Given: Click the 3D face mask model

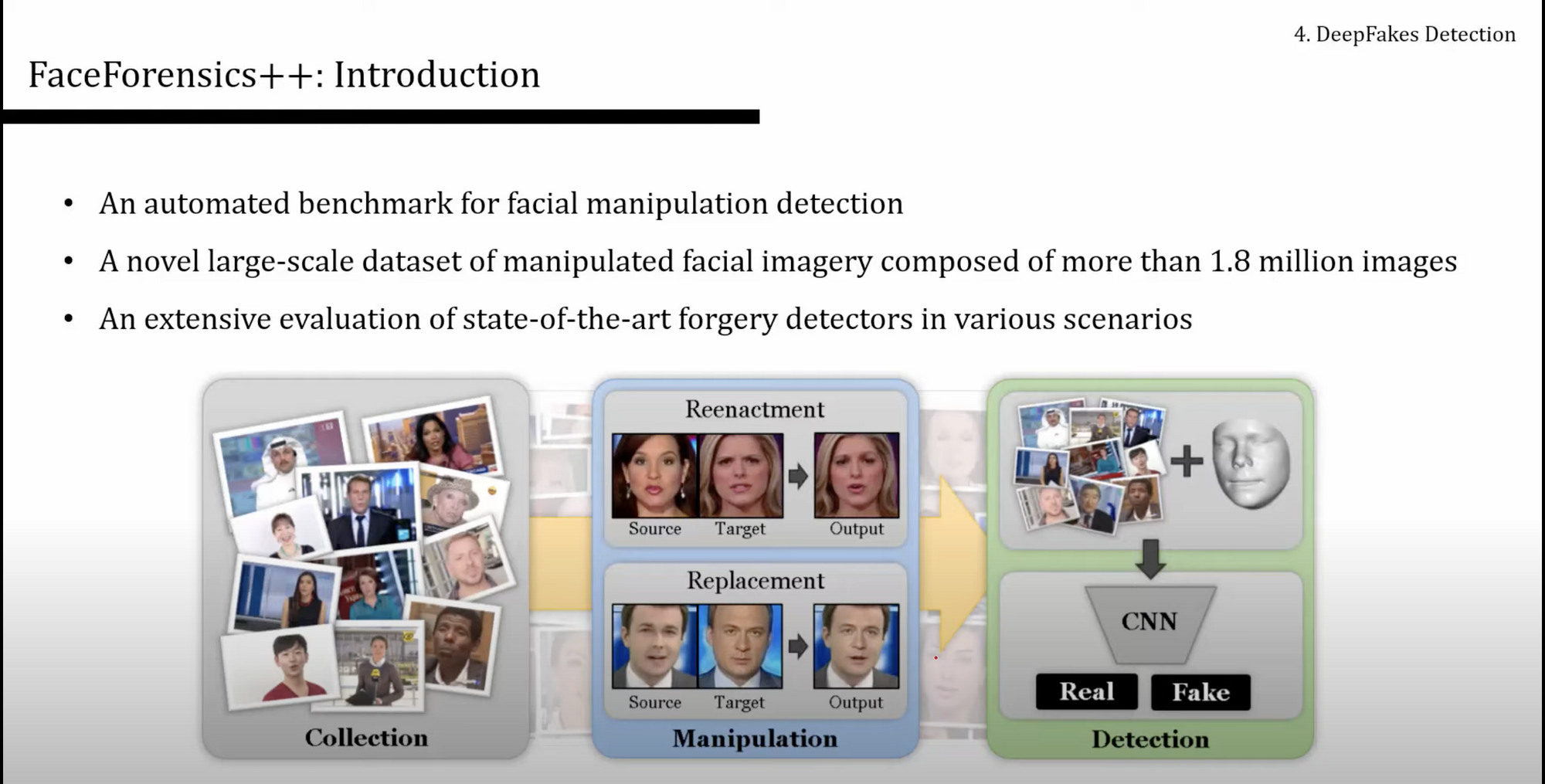Looking at the screenshot, I should click(x=1251, y=463).
